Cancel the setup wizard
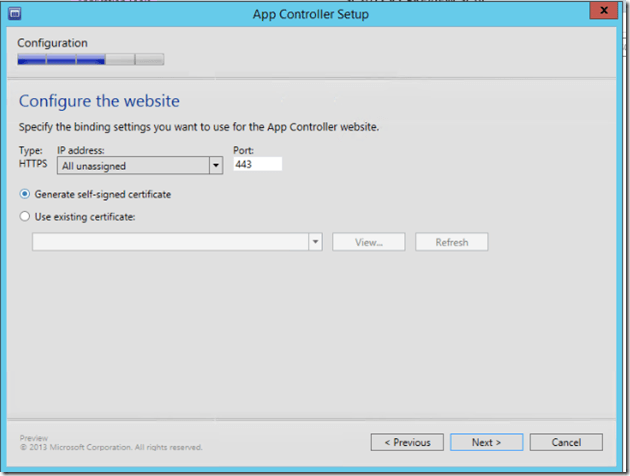The width and height of the screenshot is (630, 476). pos(566,442)
